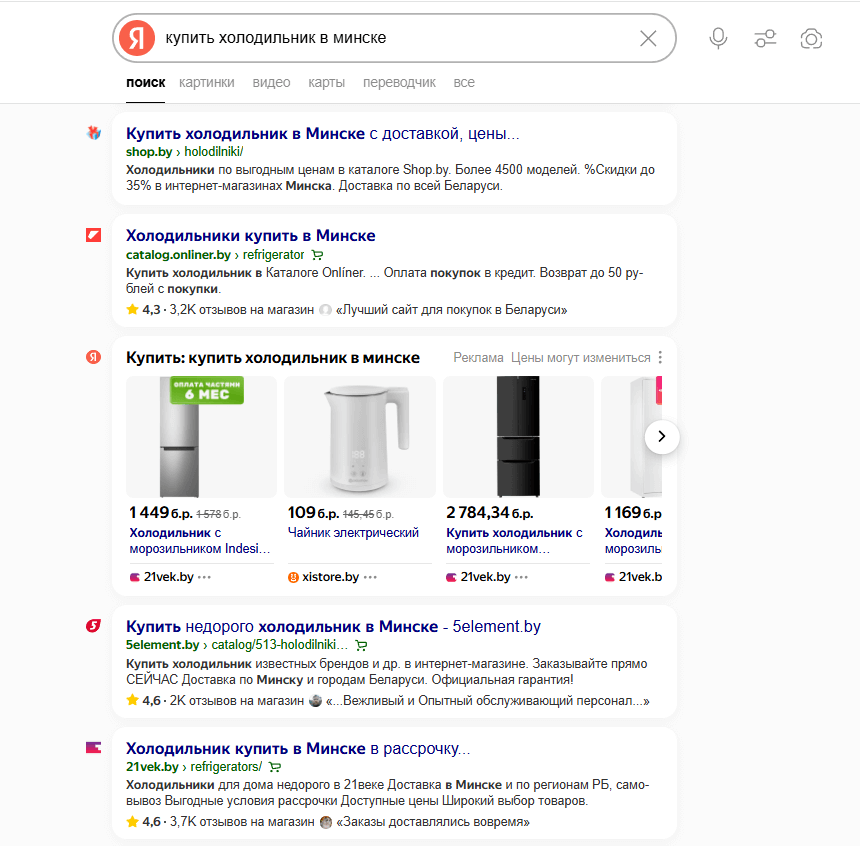
Task: Click the partially visible white fridge thumbnail
Action: (631, 437)
